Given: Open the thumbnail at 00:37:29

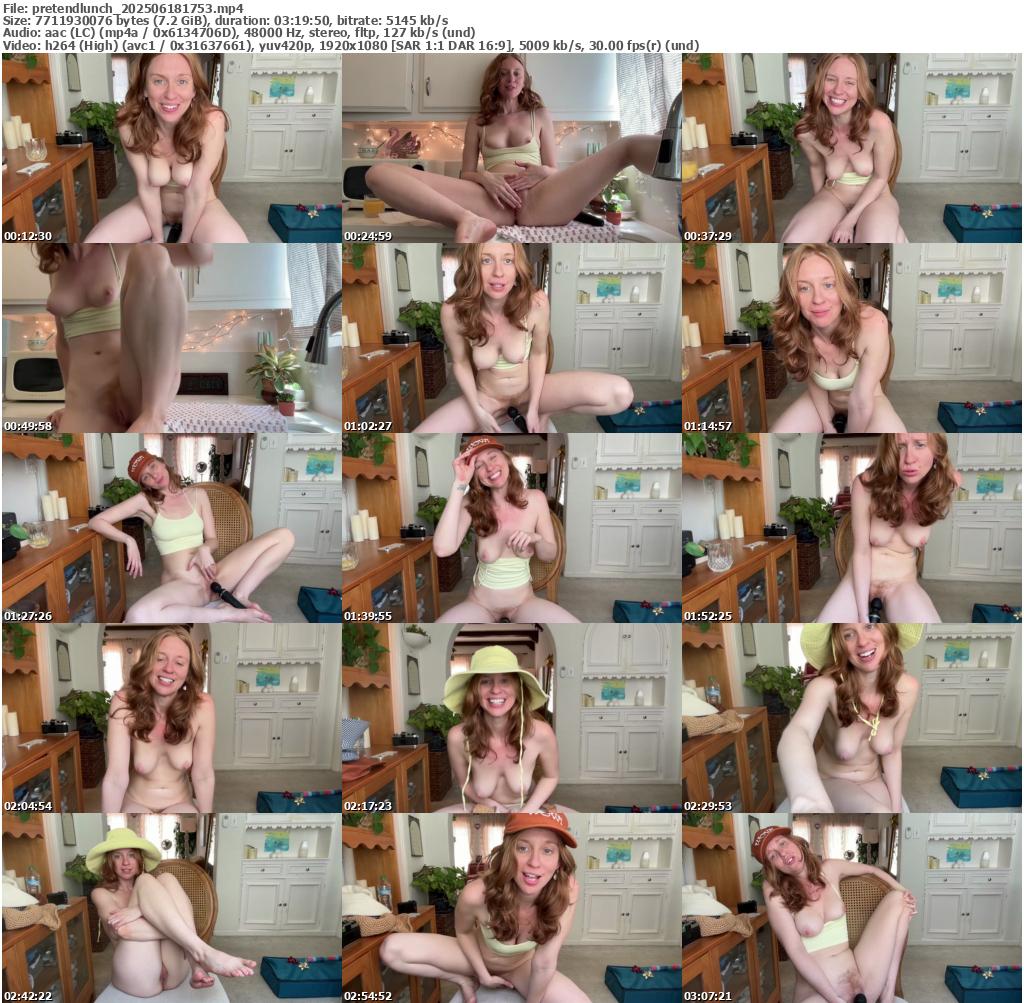Looking at the screenshot, I should (851, 148).
